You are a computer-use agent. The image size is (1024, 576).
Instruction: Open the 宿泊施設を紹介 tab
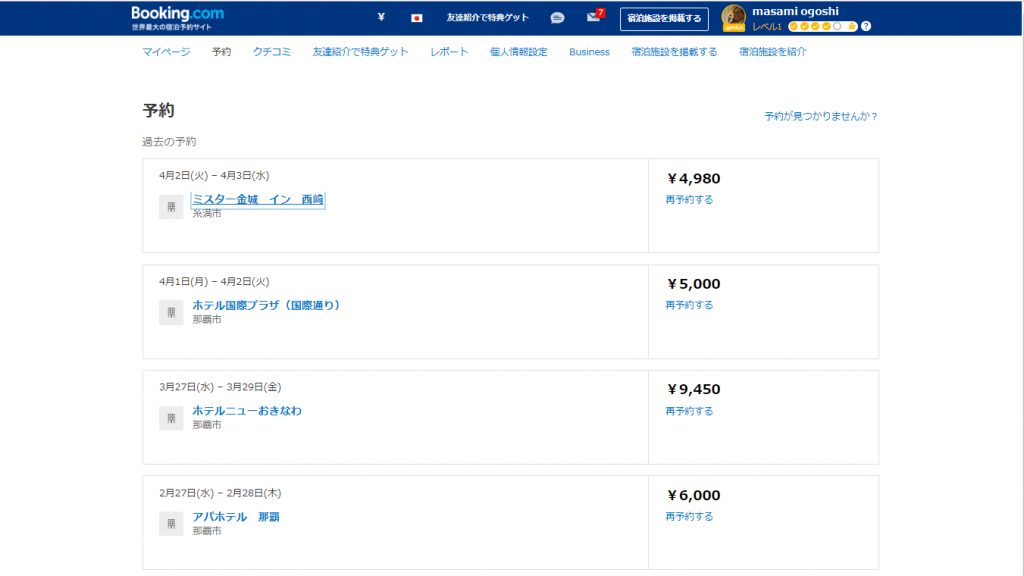coord(773,52)
